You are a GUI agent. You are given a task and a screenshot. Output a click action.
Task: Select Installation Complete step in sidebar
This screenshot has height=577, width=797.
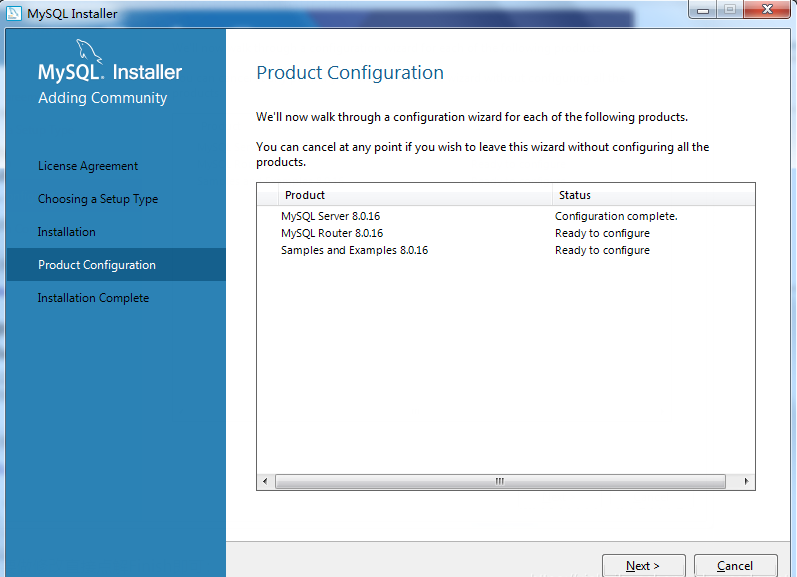(x=94, y=298)
